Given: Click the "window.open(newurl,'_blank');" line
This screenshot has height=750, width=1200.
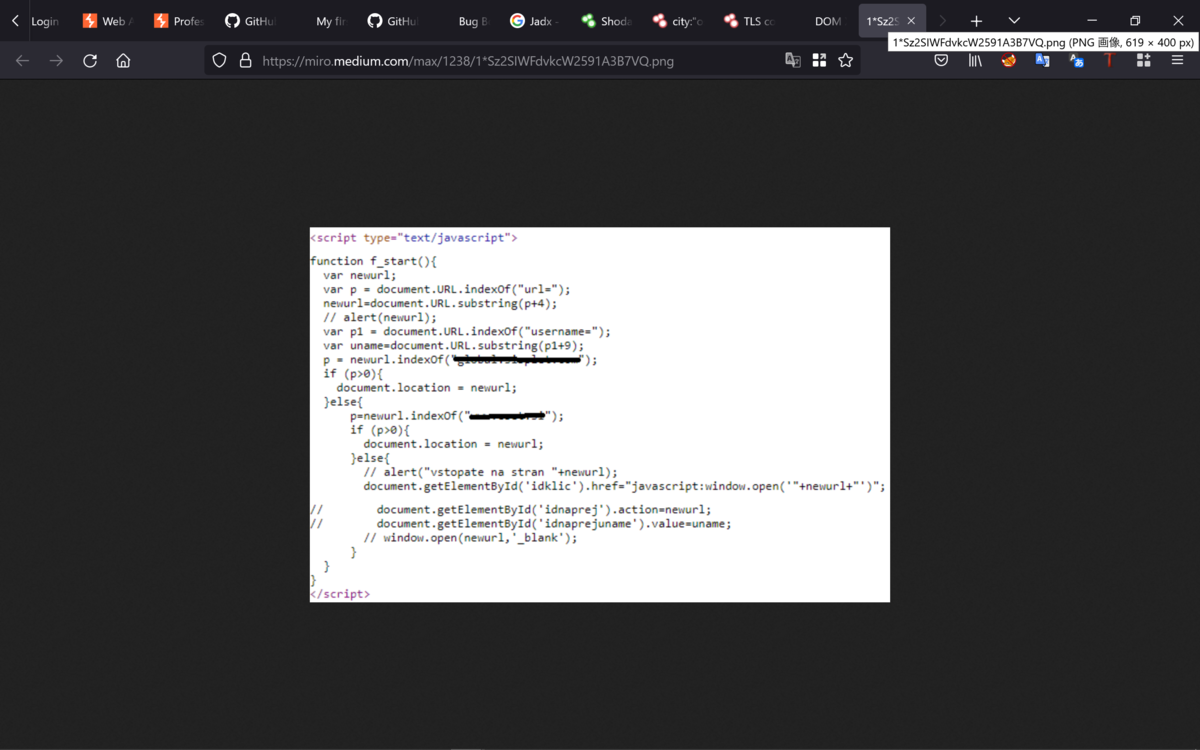Looking at the screenshot, I should point(470,538).
